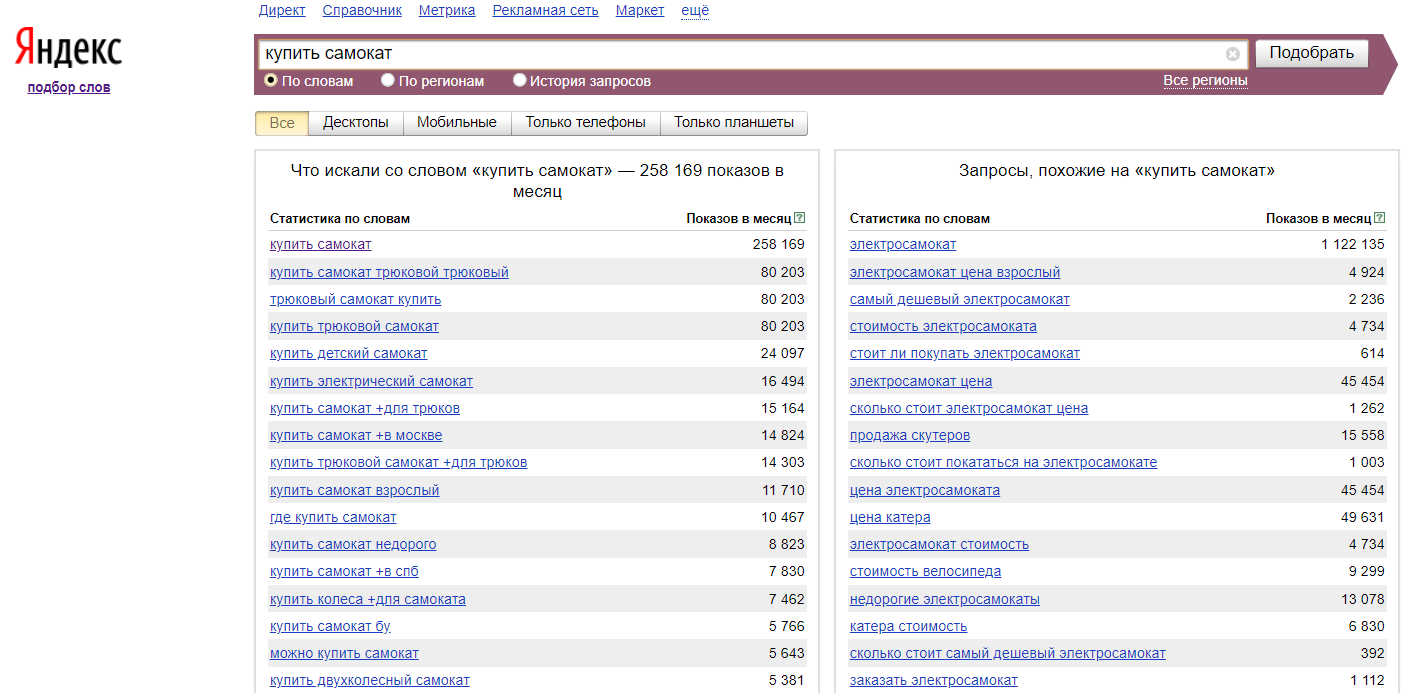Open 'купить самокат недорого' query
The image size is (1425, 693).
click(353, 544)
